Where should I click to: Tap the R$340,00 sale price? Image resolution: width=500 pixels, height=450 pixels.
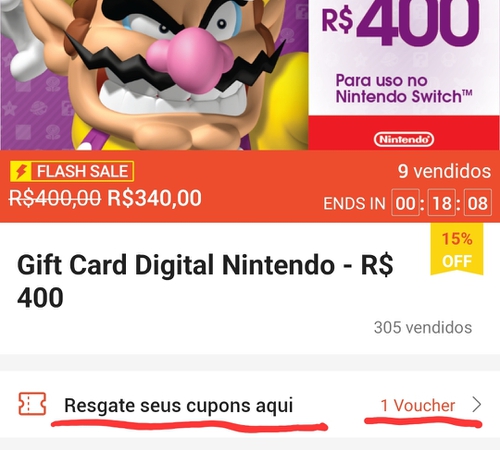[154, 198]
